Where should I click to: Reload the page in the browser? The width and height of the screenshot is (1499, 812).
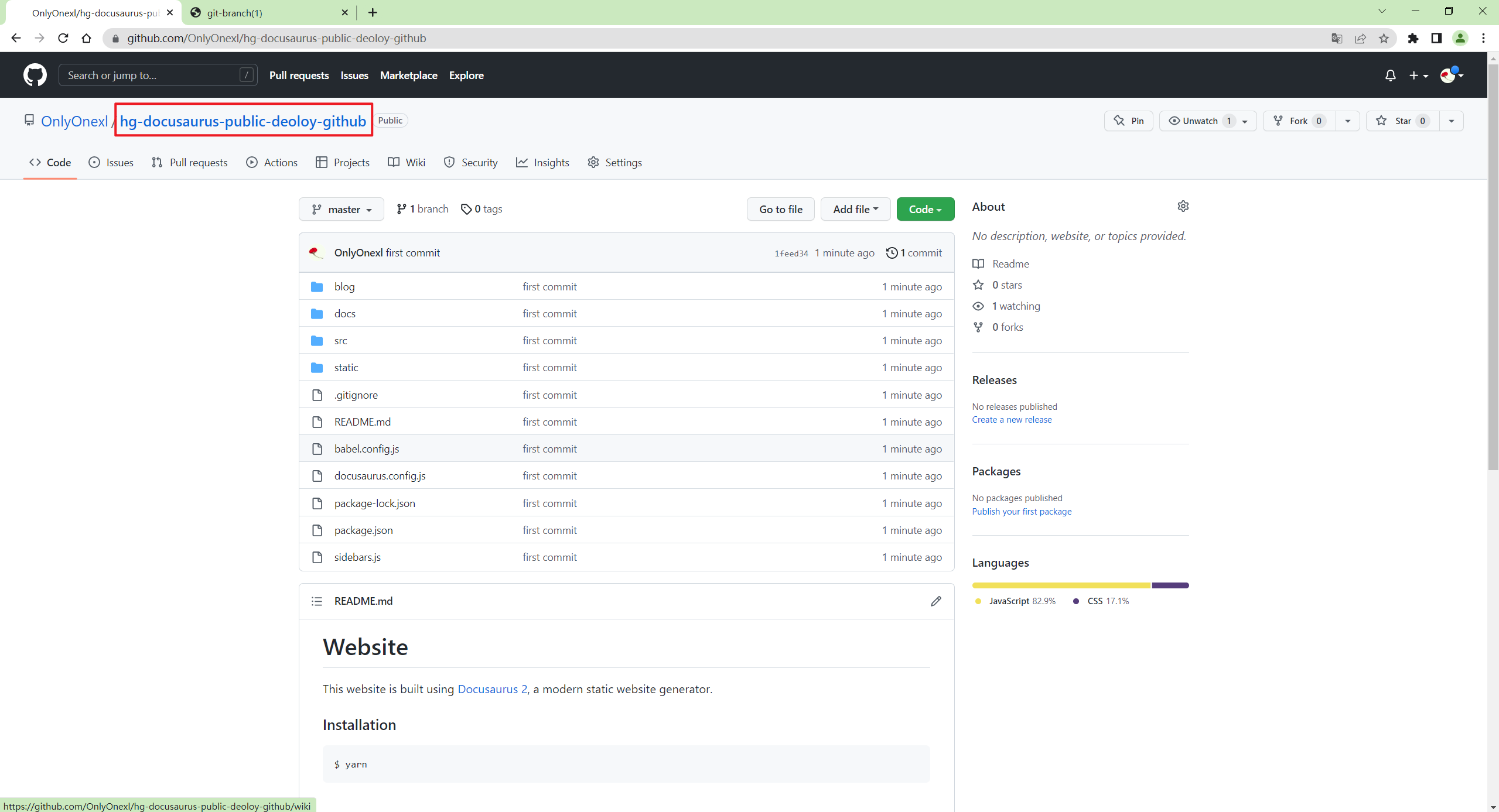(x=63, y=39)
